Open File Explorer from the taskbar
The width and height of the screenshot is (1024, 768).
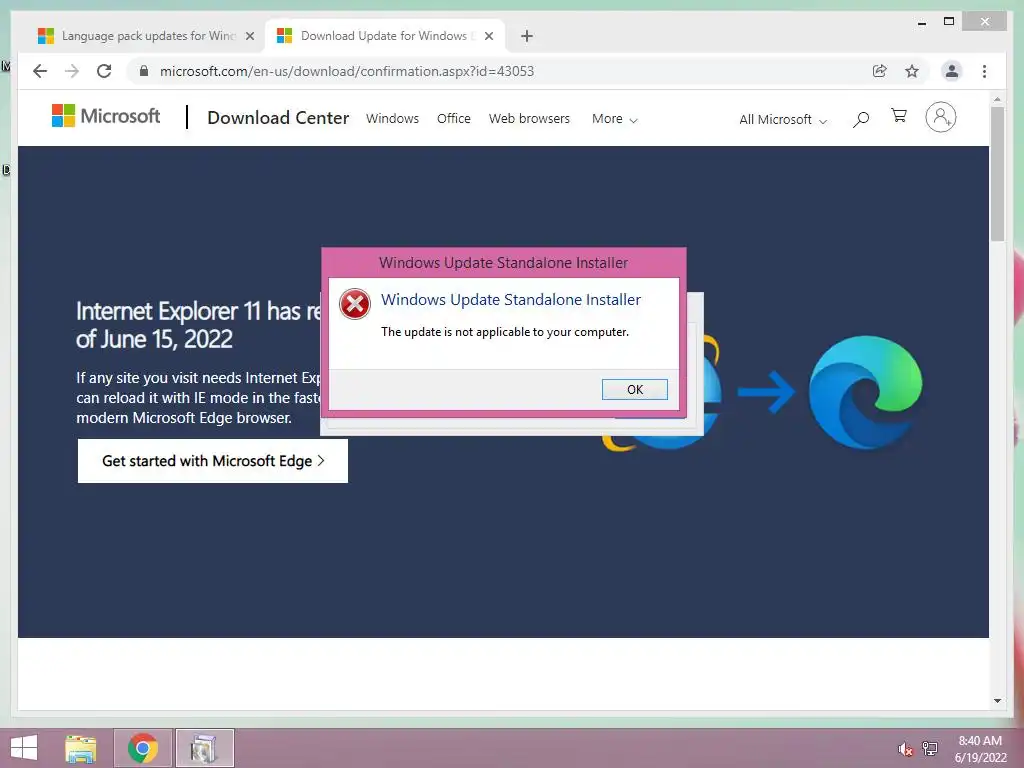click(x=81, y=748)
